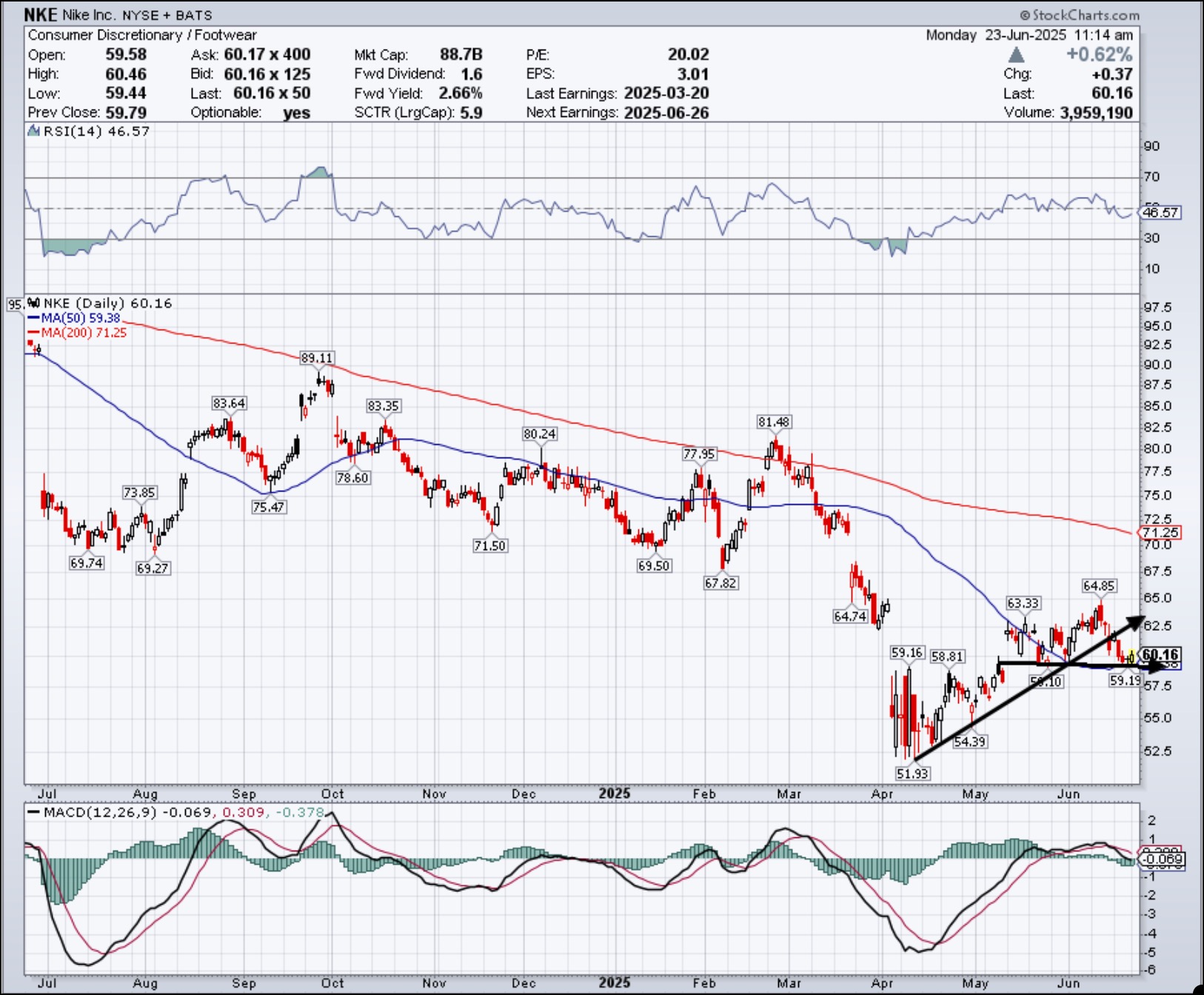
Task: Click the bold 2025 label under price chart
Action: (615, 794)
